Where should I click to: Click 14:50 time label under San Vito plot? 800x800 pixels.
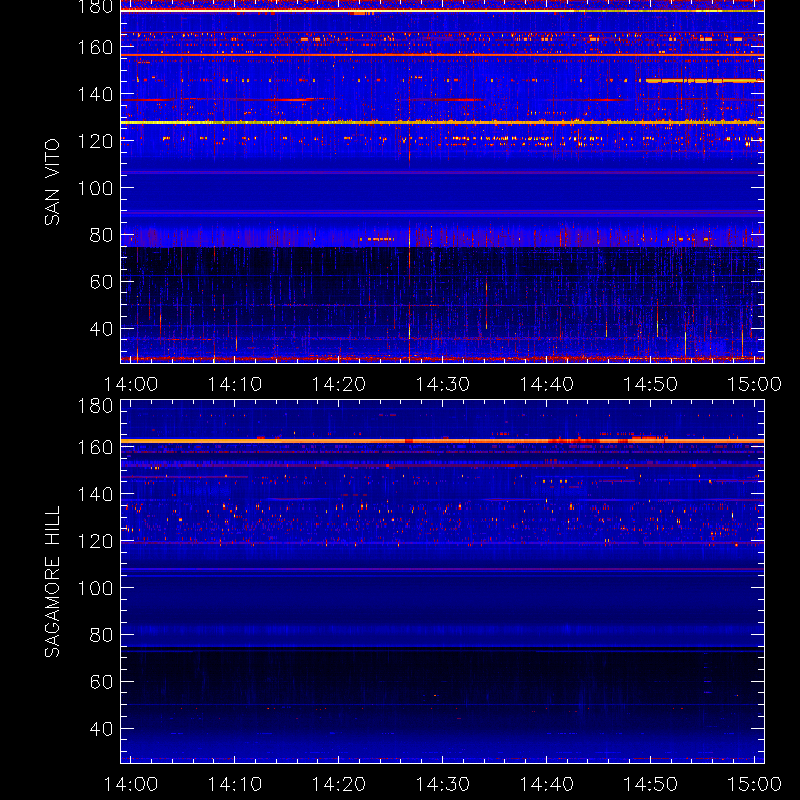pyautogui.click(x=651, y=384)
